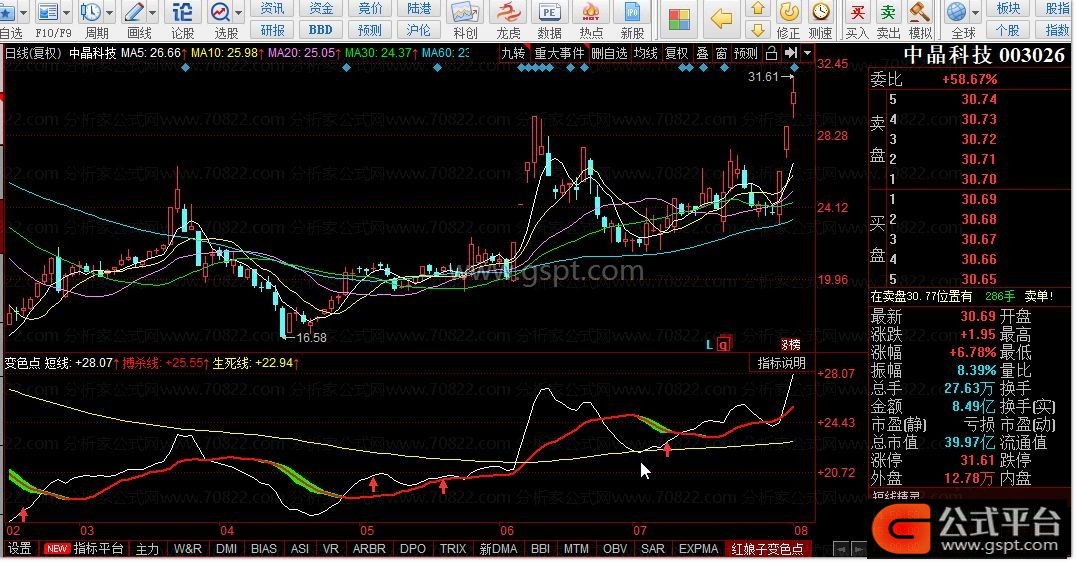This screenshot has width=1077, height=562.
Task: Click the 个股 button
Action: click(x=1008, y=30)
